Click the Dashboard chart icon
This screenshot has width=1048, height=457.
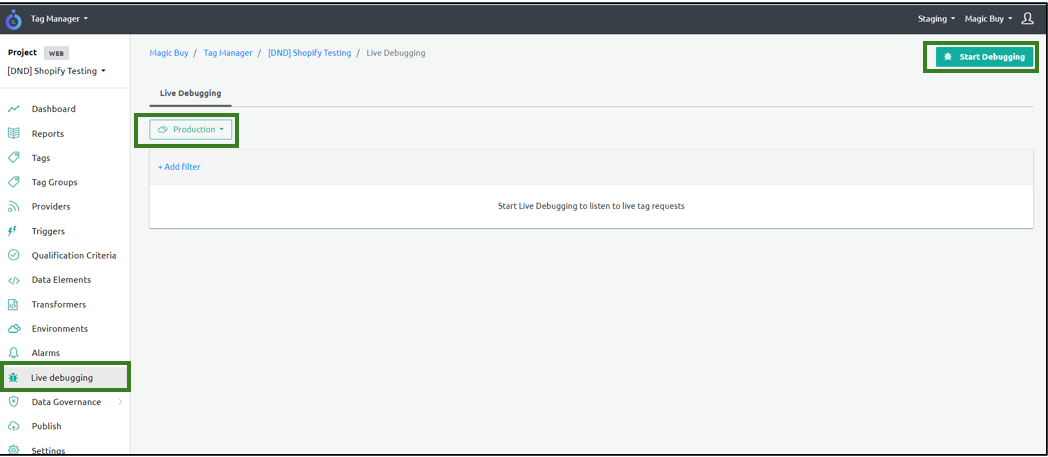13,109
